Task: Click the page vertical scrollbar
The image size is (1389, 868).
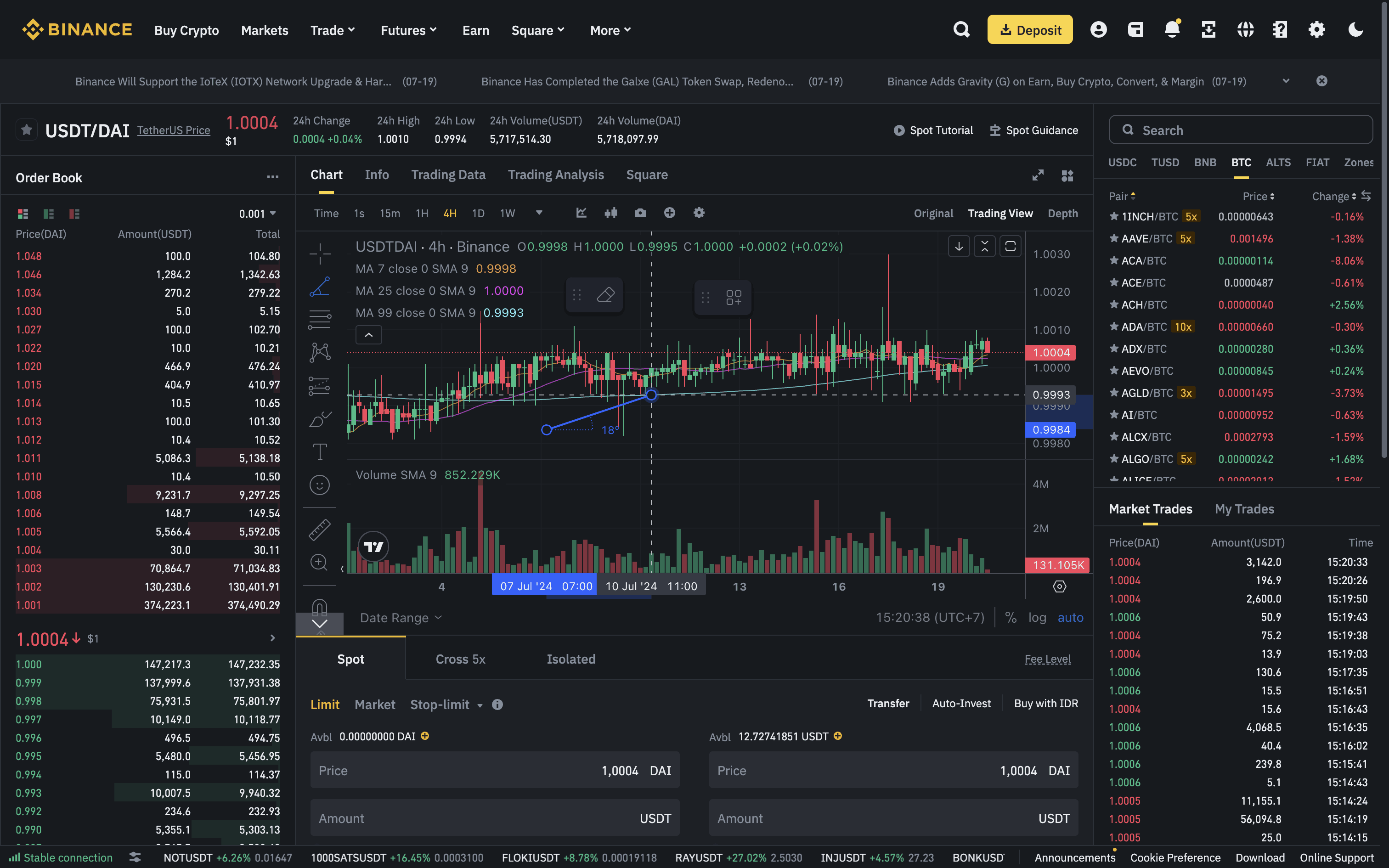Action: [1384, 230]
